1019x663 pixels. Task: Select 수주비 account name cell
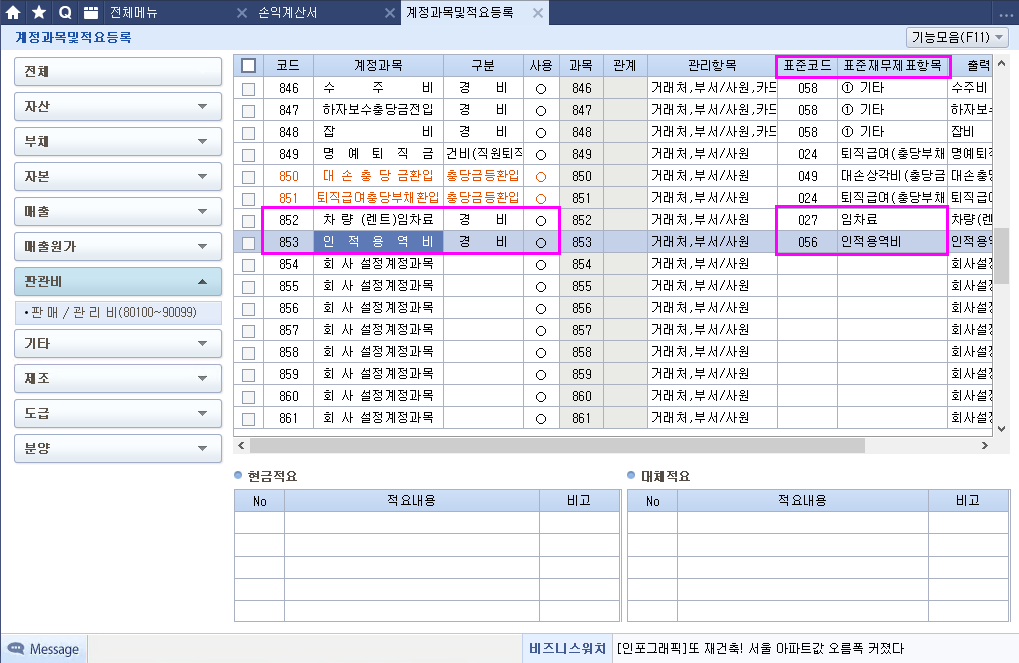(378, 88)
